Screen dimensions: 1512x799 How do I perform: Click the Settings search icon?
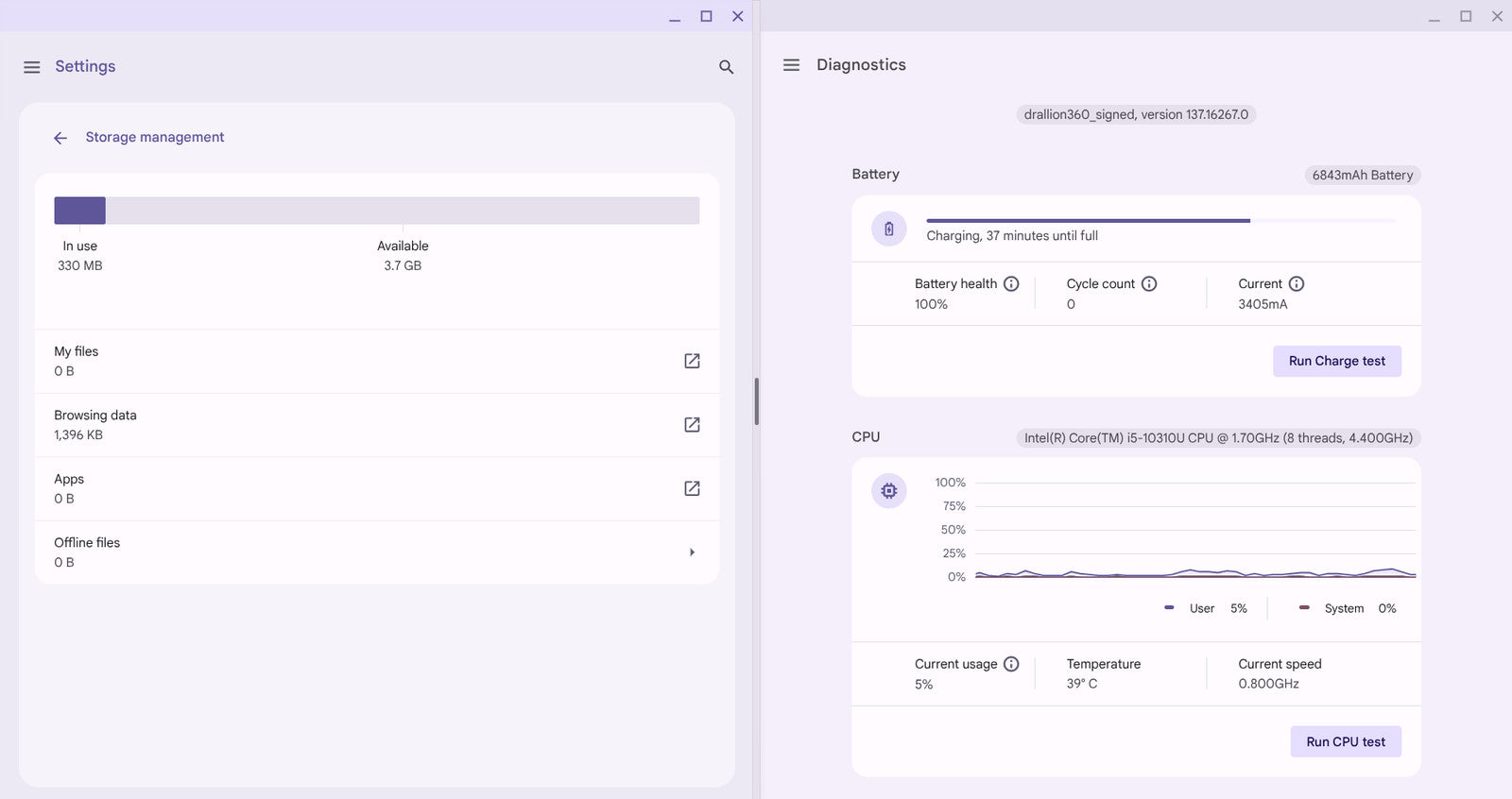click(726, 67)
